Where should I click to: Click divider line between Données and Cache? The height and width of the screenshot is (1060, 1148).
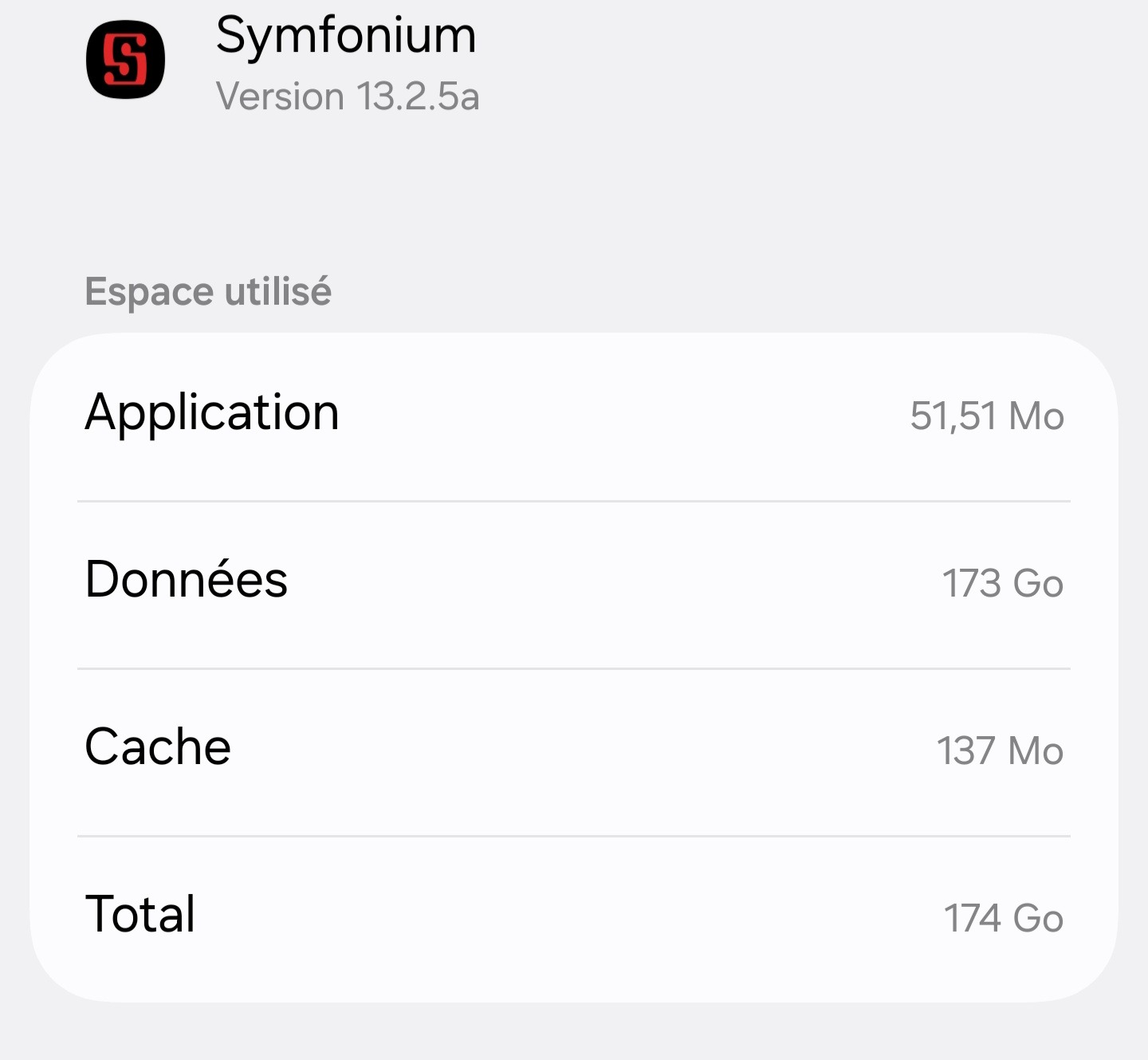[574, 668]
